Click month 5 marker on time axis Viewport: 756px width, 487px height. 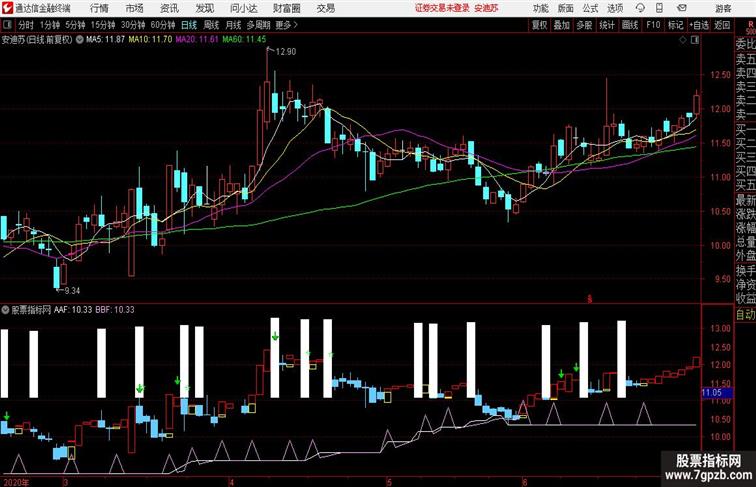point(389,482)
